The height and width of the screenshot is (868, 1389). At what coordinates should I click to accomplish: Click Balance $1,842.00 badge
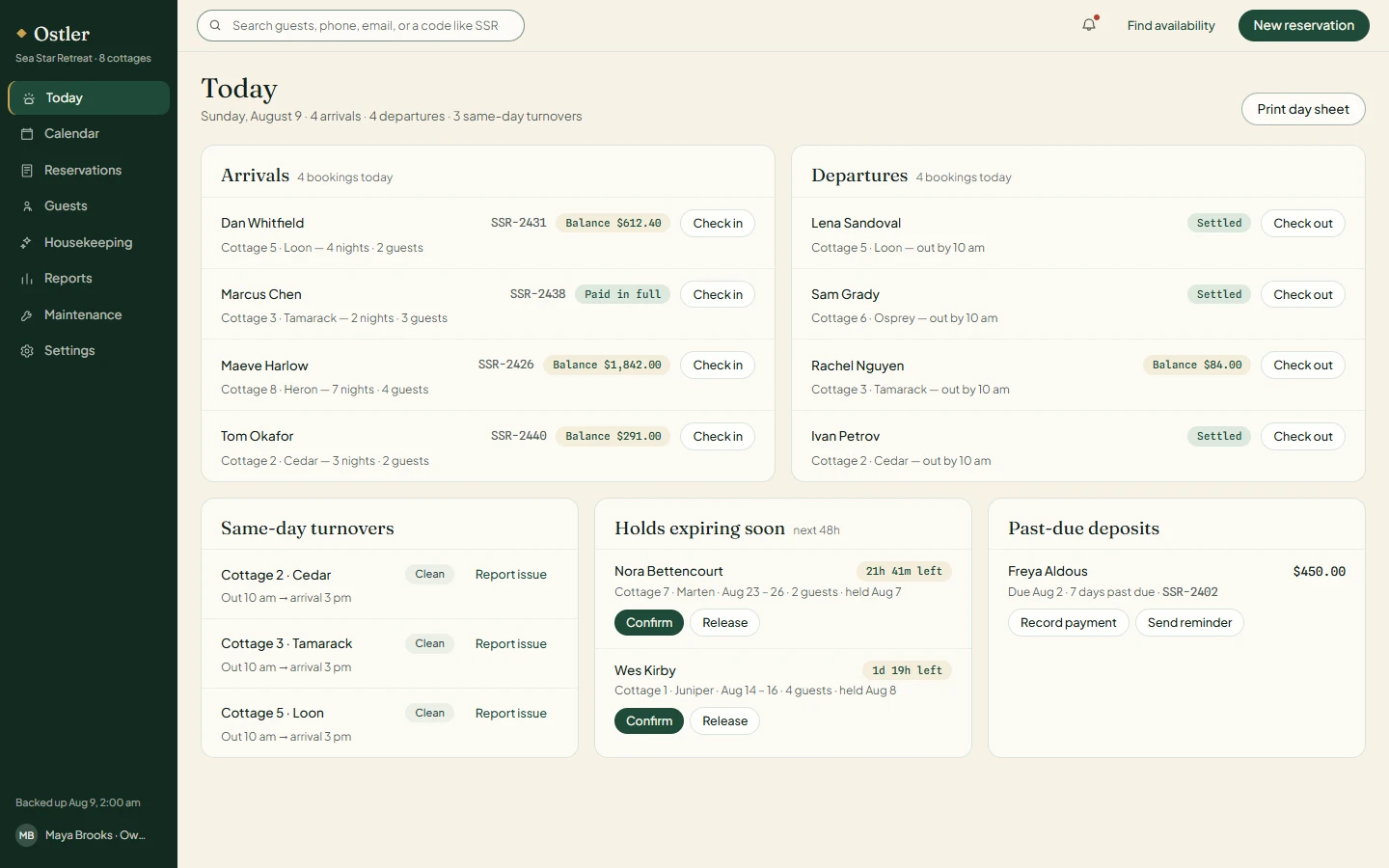tap(607, 366)
